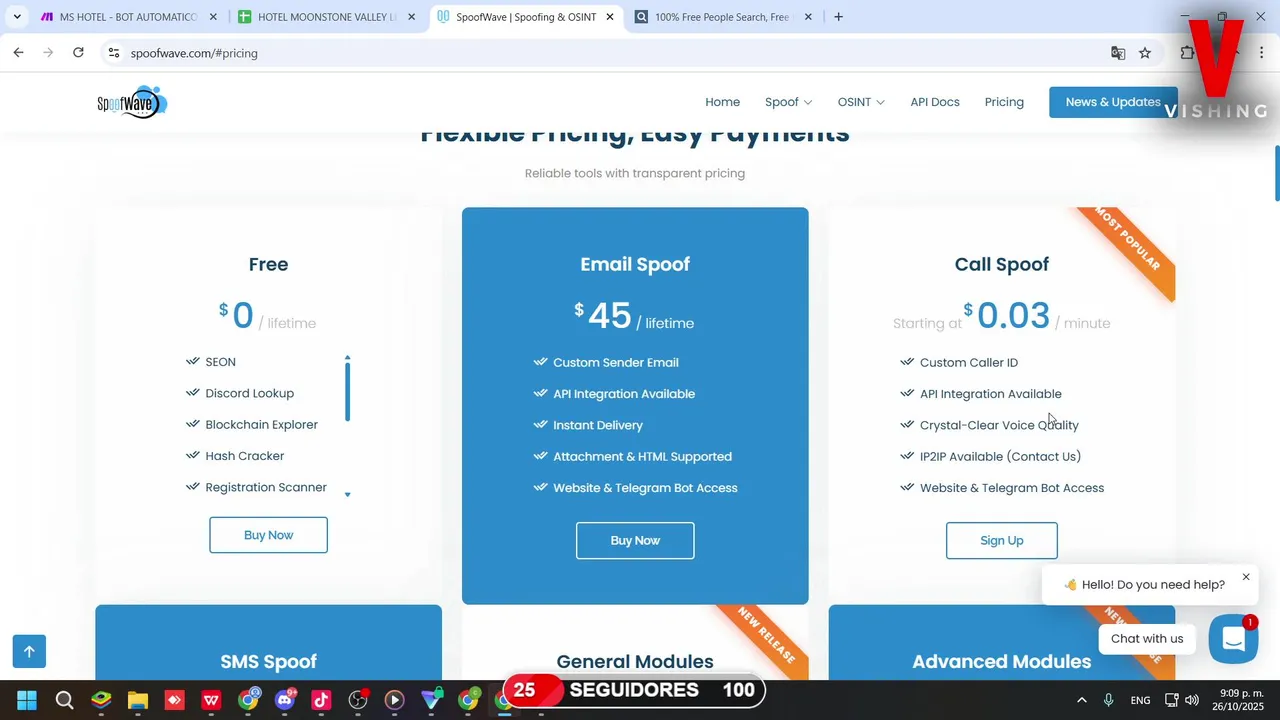
Task: Open the volume control in system tray
Action: point(1191,700)
